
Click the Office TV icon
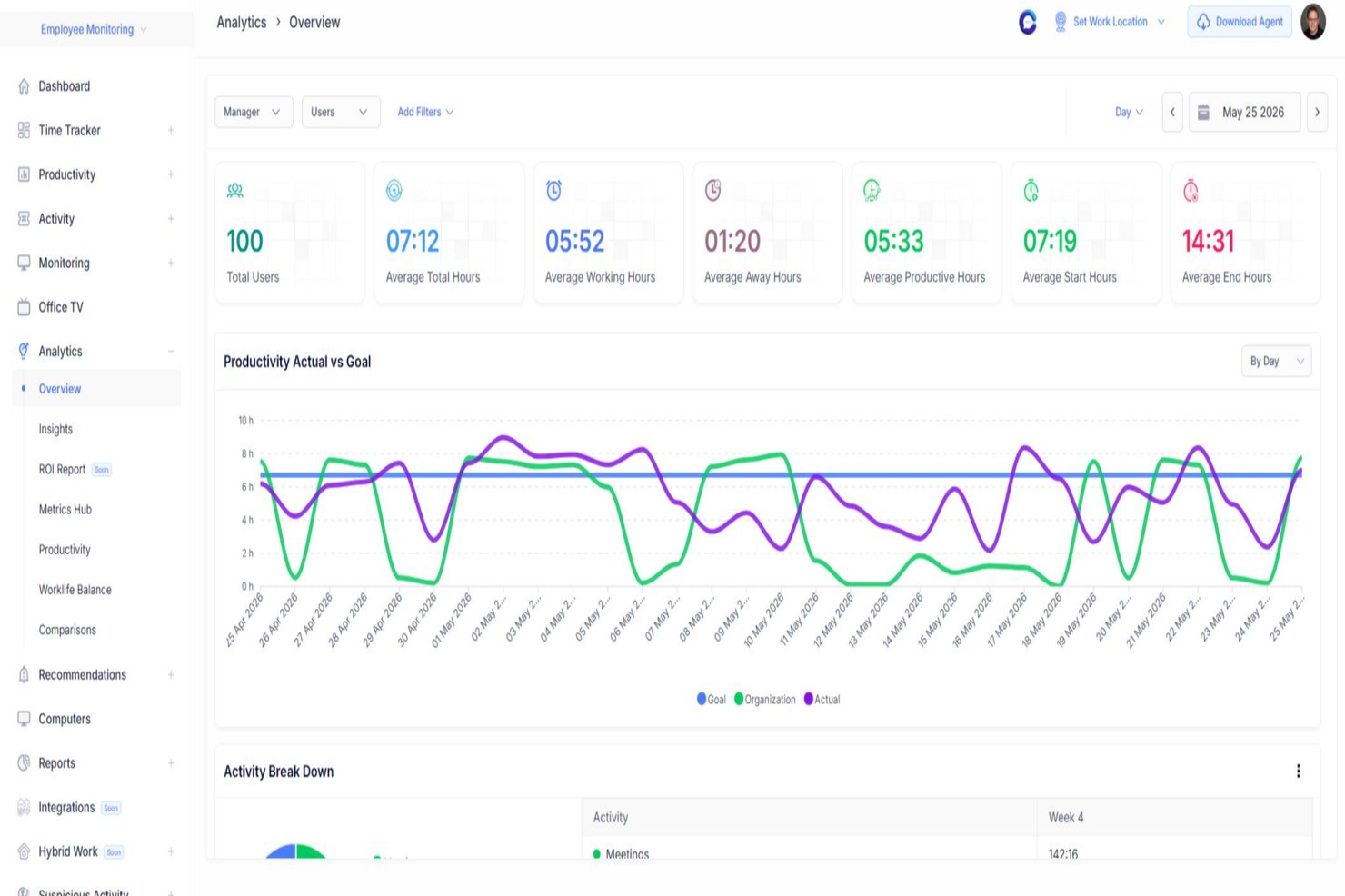coord(24,307)
